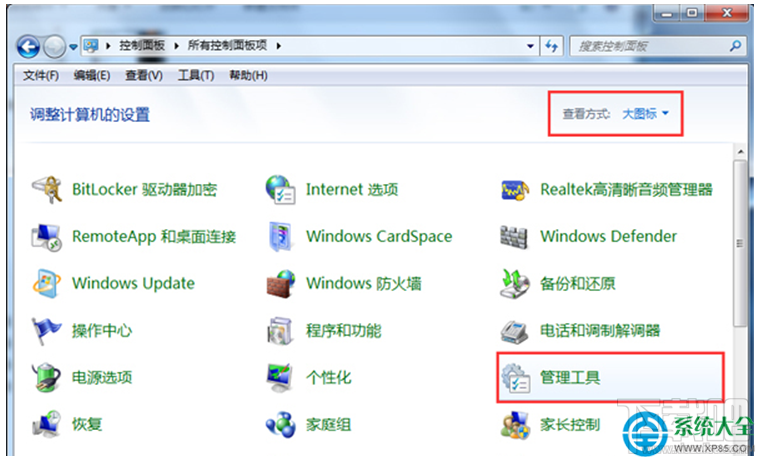Open the 个性化 link
The height and width of the screenshot is (459, 757).
(x=328, y=377)
